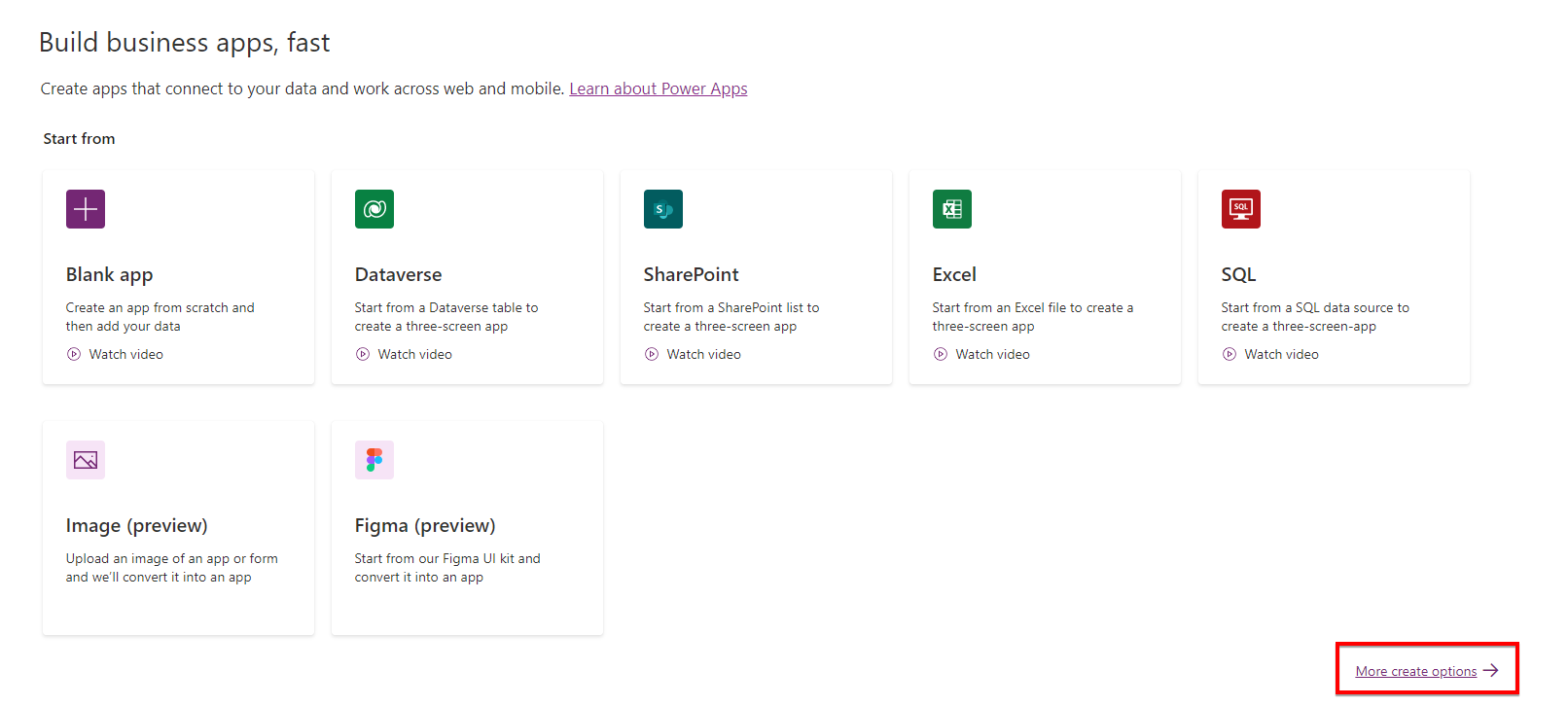Image resolution: width=1568 pixels, height=706 pixels.
Task: Click the red SQL icon
Action: pos(1241,209)
